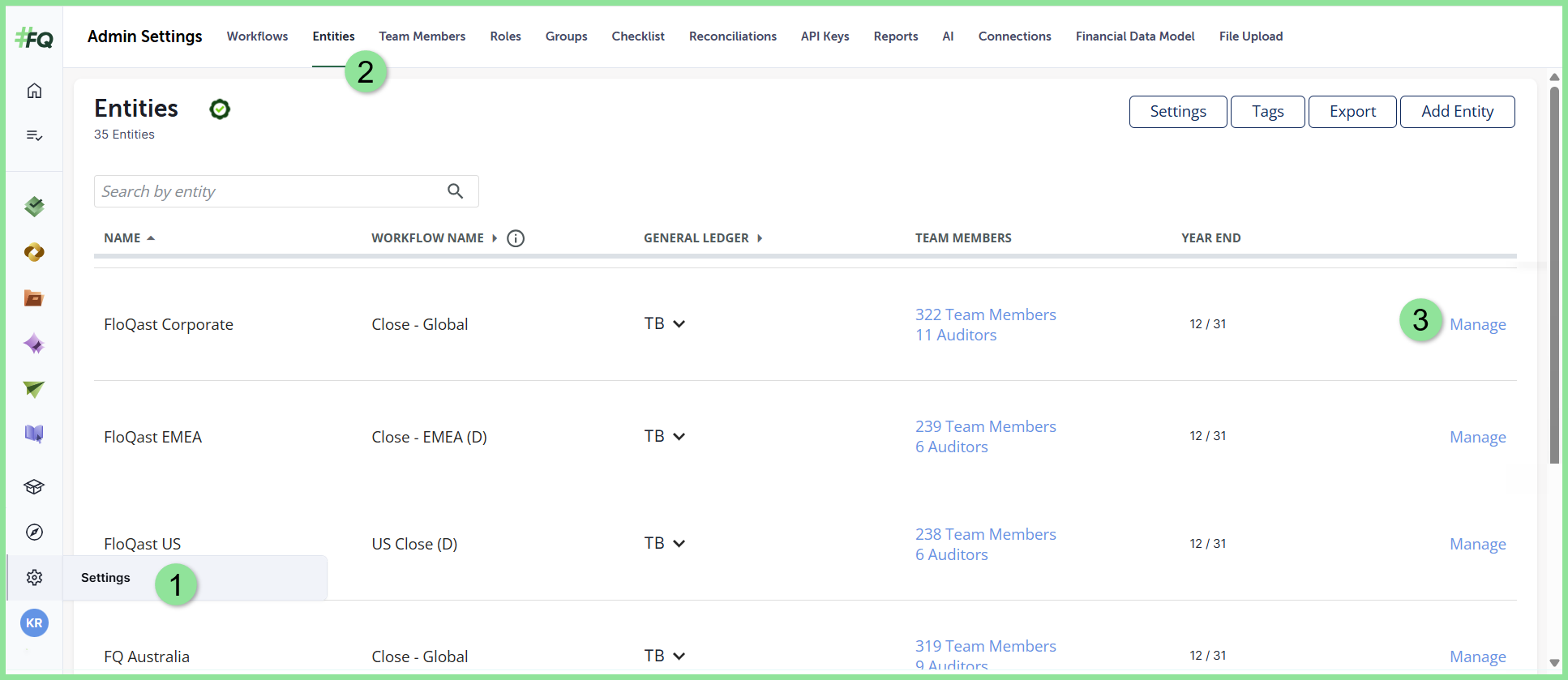Open TB dropdown for FloQast Corporate
The height and width of the screenshot is (680, 1568).
point(665,323)
